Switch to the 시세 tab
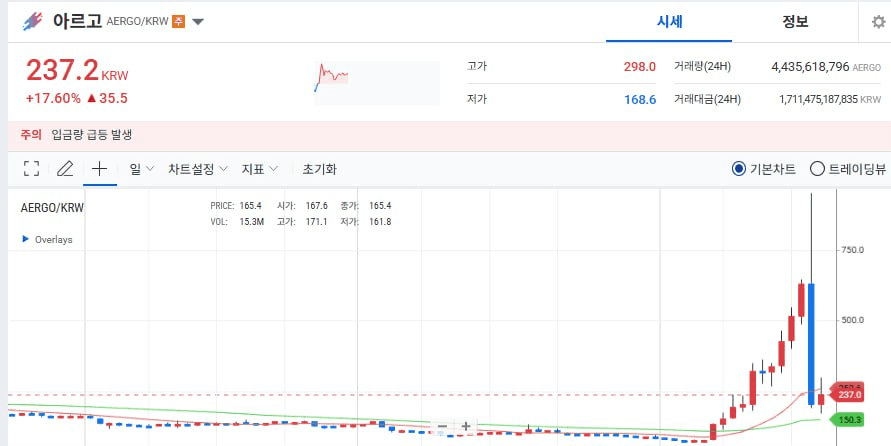The width and height of the screenshot is (891, 446). point(669,22)
